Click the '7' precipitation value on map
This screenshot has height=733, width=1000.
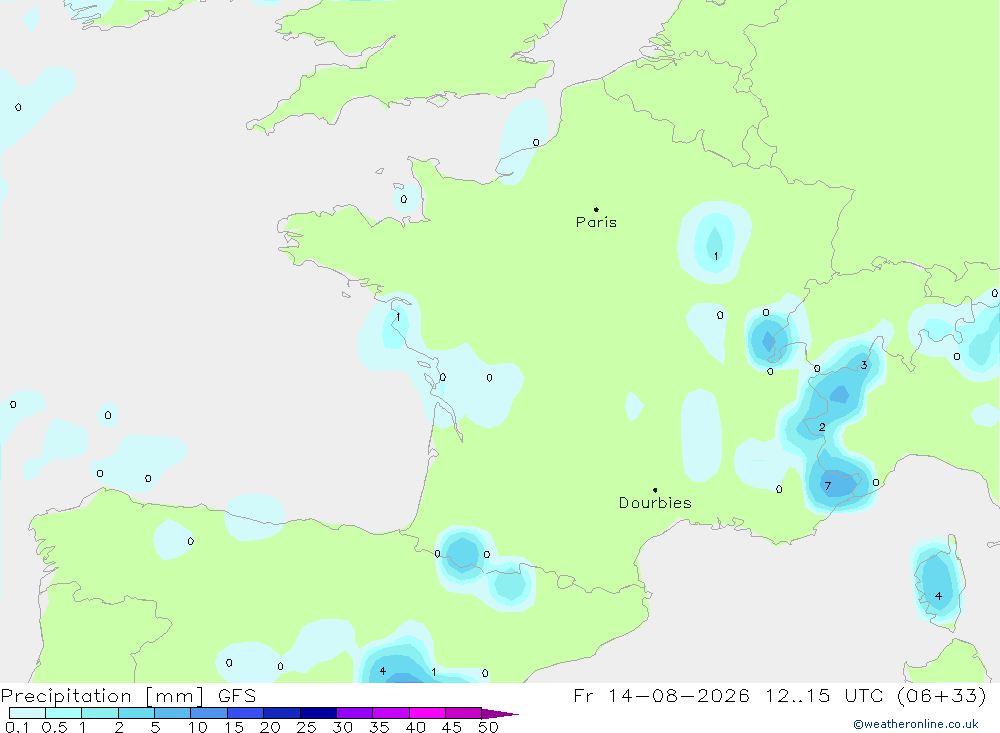point(828,486)
